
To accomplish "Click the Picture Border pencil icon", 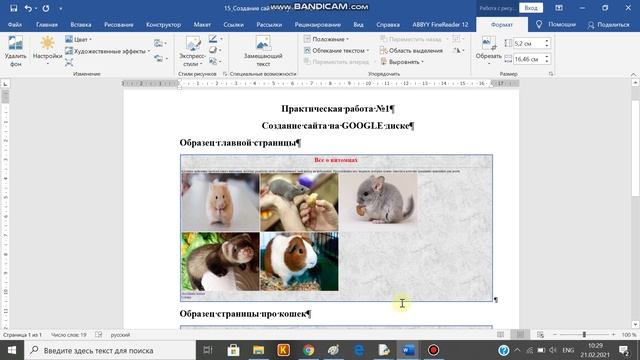I will (x=213, y=39).
